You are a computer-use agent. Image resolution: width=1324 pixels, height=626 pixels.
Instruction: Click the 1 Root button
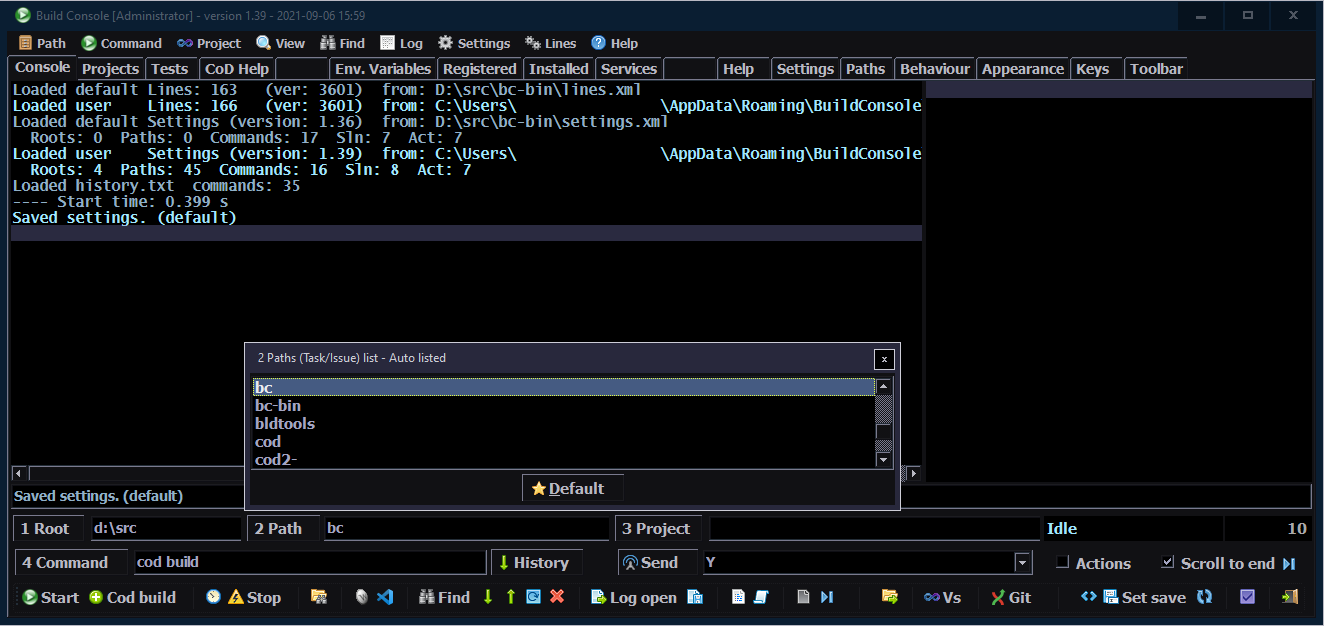pos(50,528)
